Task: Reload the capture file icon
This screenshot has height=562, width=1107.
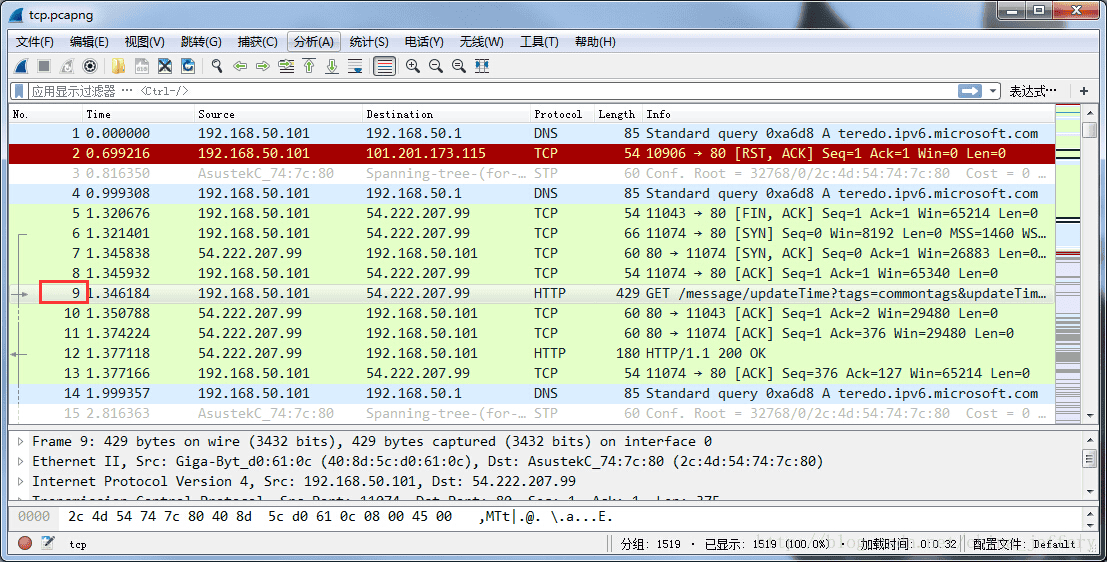Action: (188, 66)
